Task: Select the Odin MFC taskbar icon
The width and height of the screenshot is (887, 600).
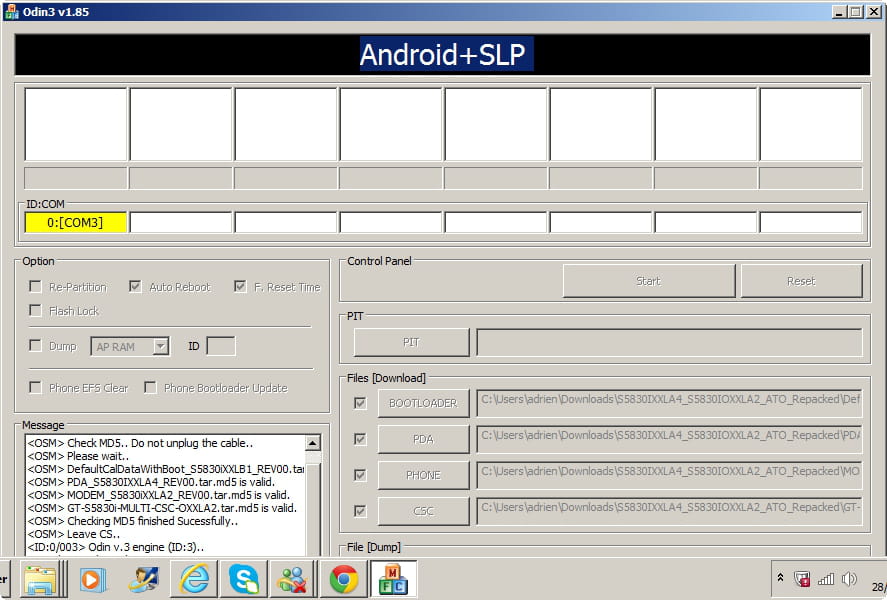Action: tap(393, 579)
